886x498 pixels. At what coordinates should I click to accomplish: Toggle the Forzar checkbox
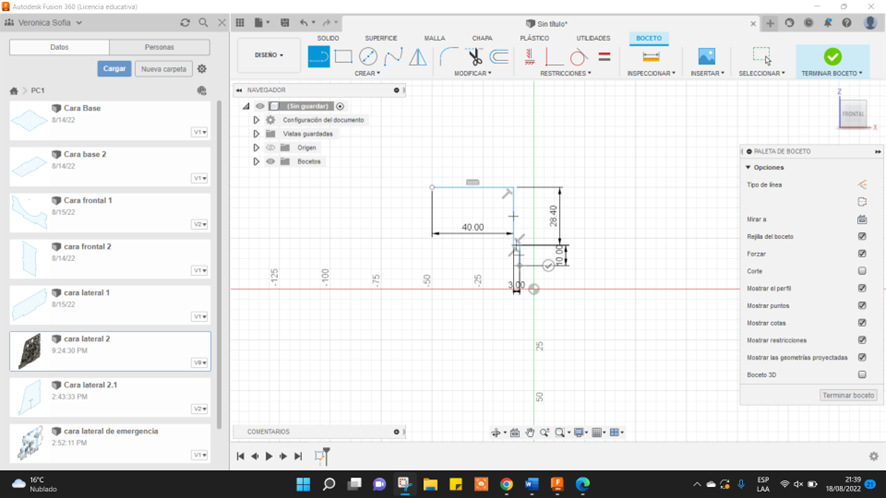coord(862,254)
